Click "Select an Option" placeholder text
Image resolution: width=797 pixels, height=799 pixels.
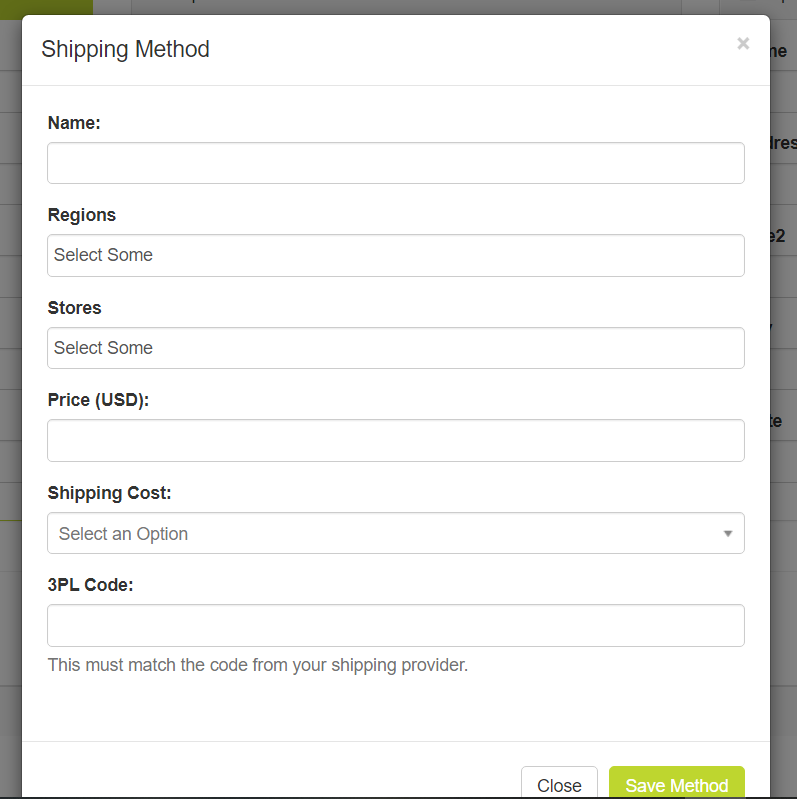[x=123, y=534]
